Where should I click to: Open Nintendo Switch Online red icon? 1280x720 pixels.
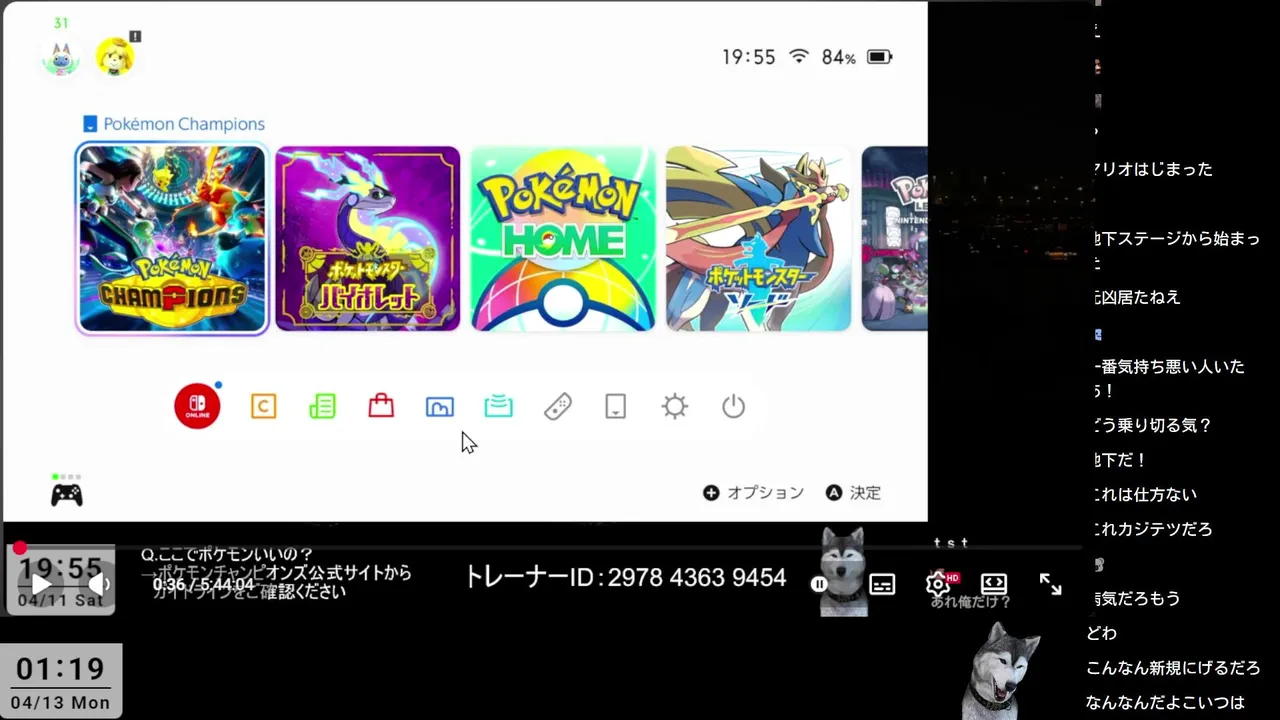point(197,406)
